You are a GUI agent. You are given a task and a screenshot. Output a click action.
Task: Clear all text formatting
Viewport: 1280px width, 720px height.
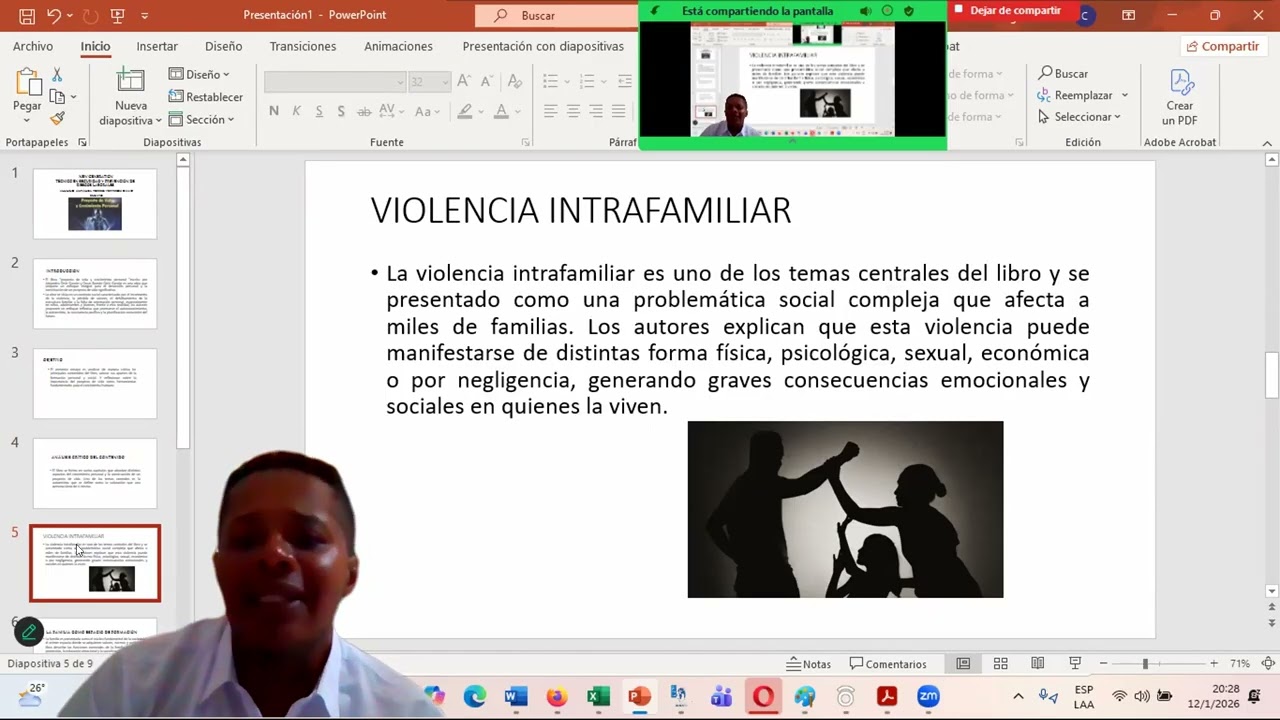[x=514, y=81]
